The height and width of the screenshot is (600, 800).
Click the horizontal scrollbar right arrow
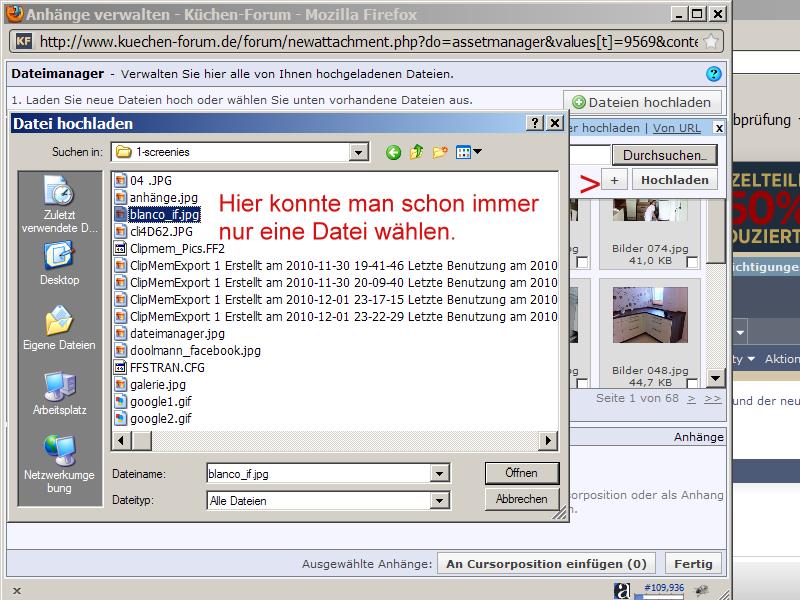click(x=548, y=440)
